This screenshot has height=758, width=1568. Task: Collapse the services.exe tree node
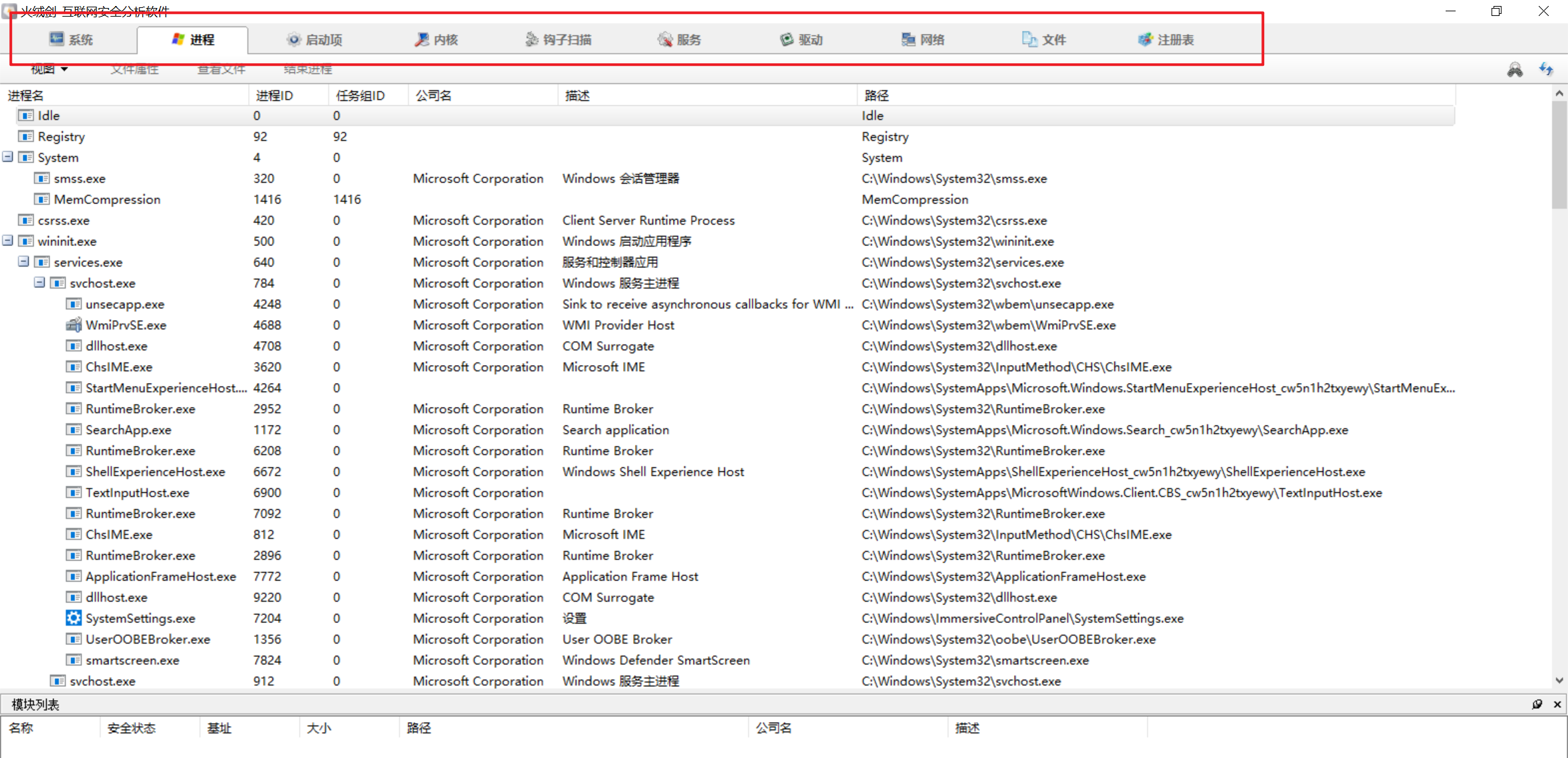(24, 262)
